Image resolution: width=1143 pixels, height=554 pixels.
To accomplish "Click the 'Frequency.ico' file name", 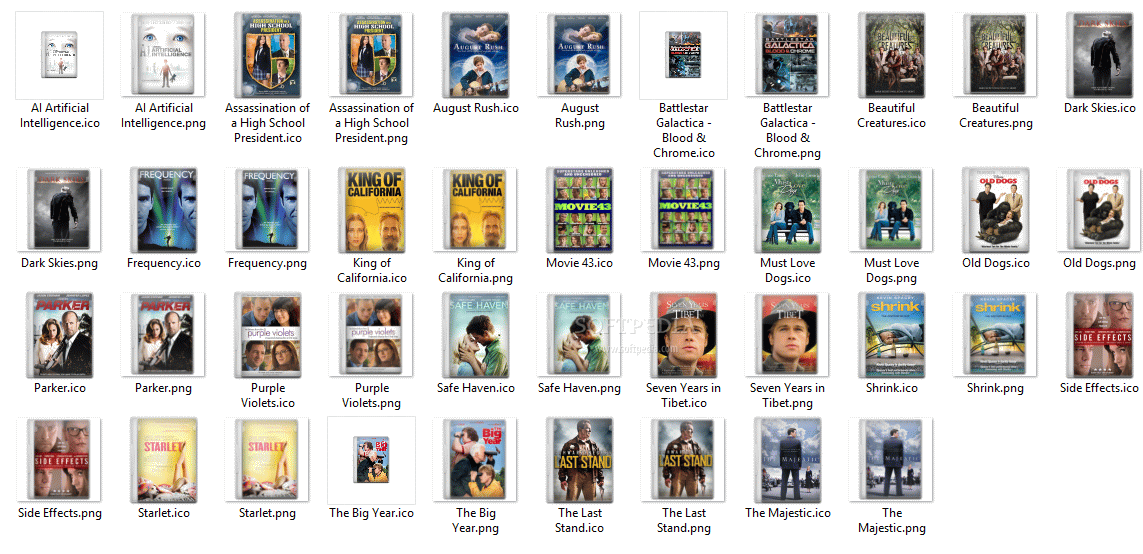I will pyautogui.click(x=163, y=263).
